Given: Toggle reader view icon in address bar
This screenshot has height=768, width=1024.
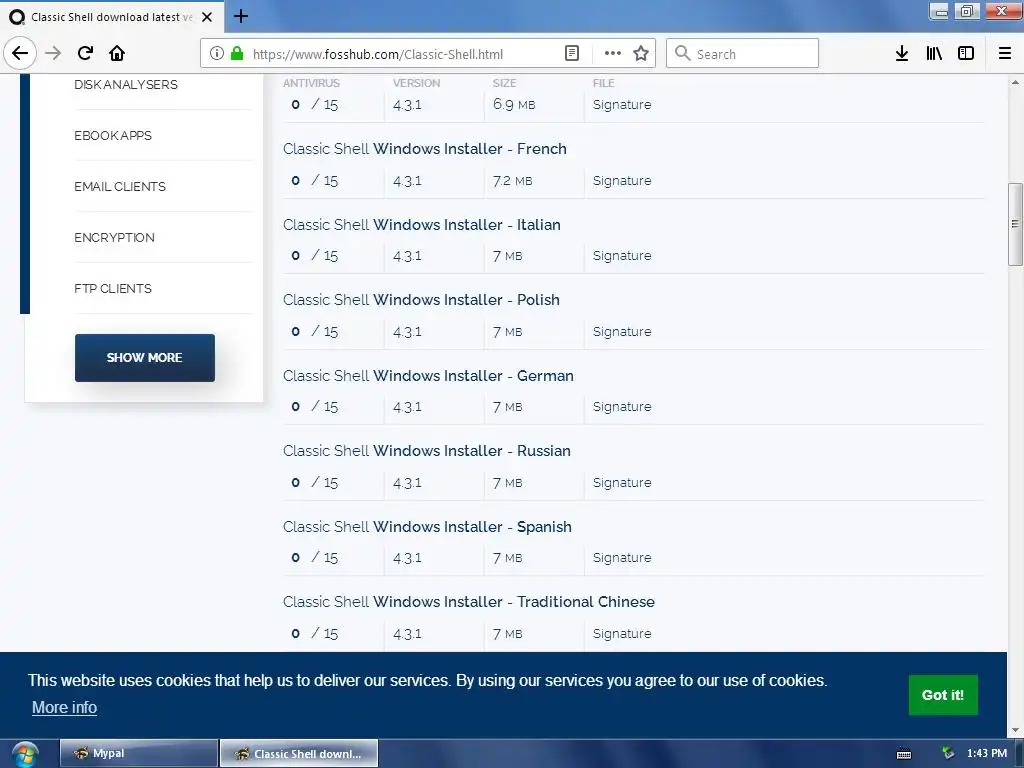Looking at the screenshot, I should (x=571, y=54).
